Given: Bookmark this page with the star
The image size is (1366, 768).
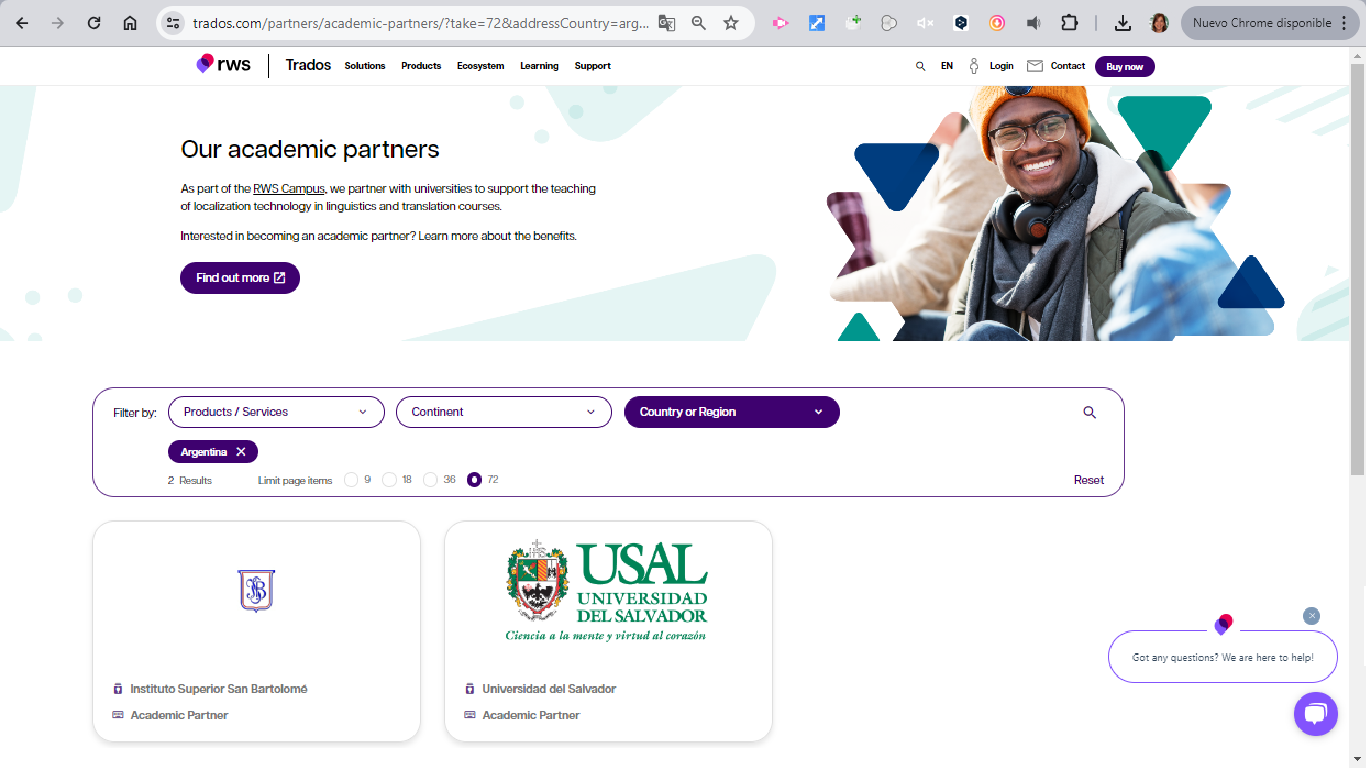Looking at the screenshot, I should 731,23.
